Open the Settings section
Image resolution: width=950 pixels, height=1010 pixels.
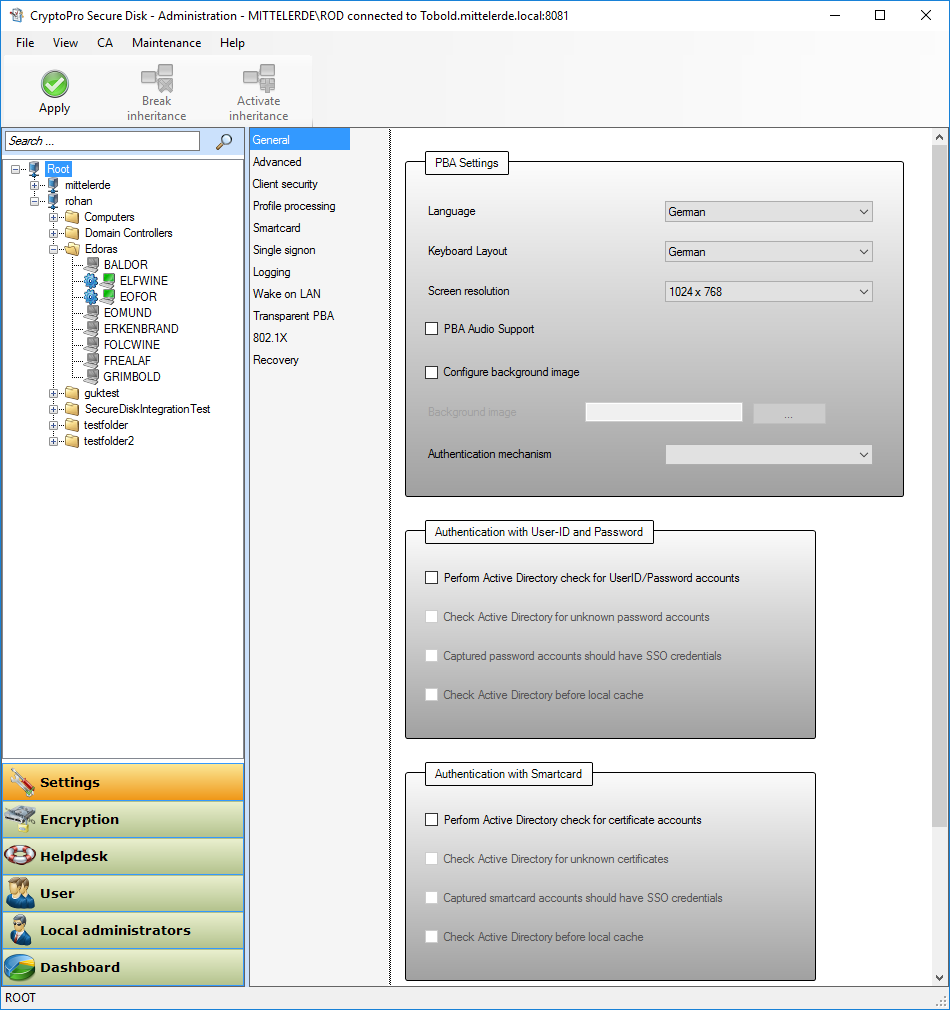point(123,782)
